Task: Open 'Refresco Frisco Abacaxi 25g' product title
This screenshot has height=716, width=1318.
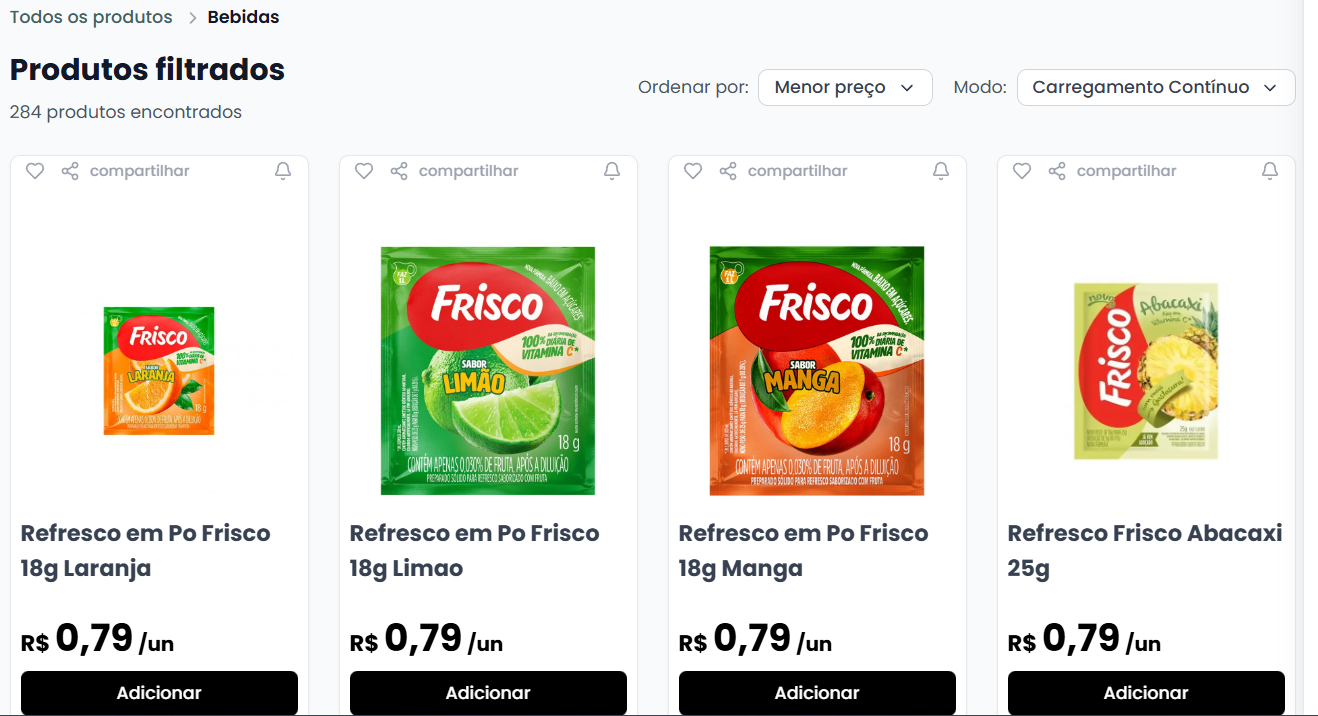Action: click(1145, 550)
